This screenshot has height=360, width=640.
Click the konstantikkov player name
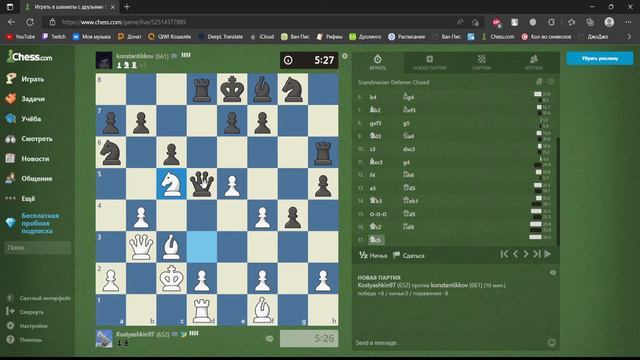pos(135,56)
